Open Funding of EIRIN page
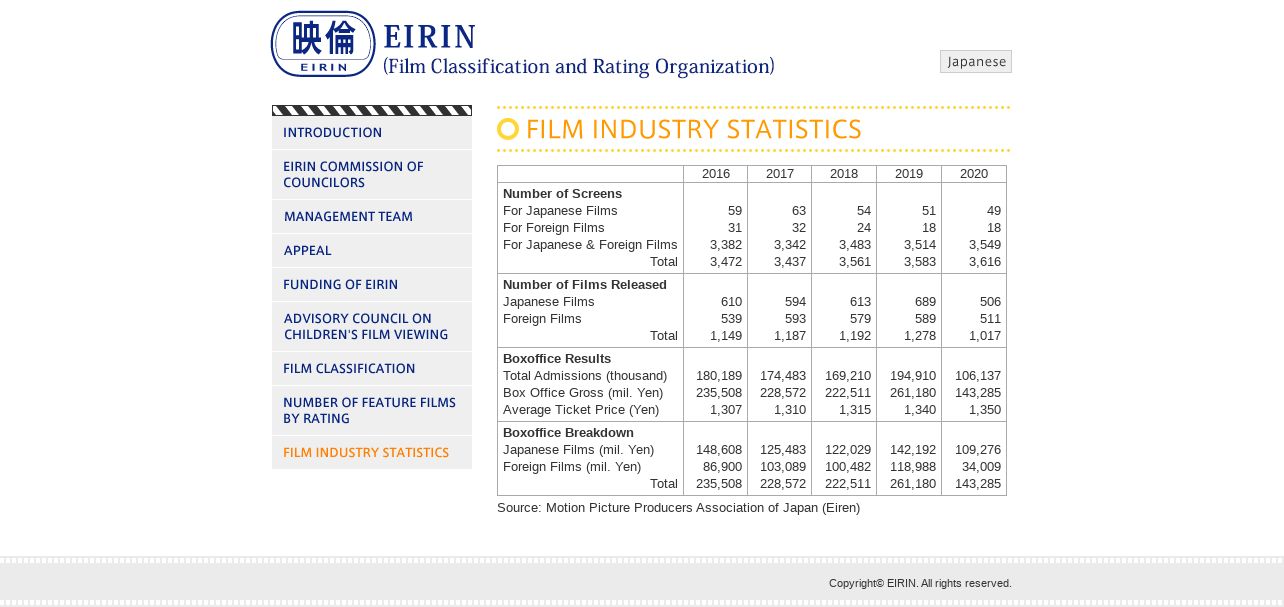Viewport: 1284px width, 607px height. pos(372,285)
